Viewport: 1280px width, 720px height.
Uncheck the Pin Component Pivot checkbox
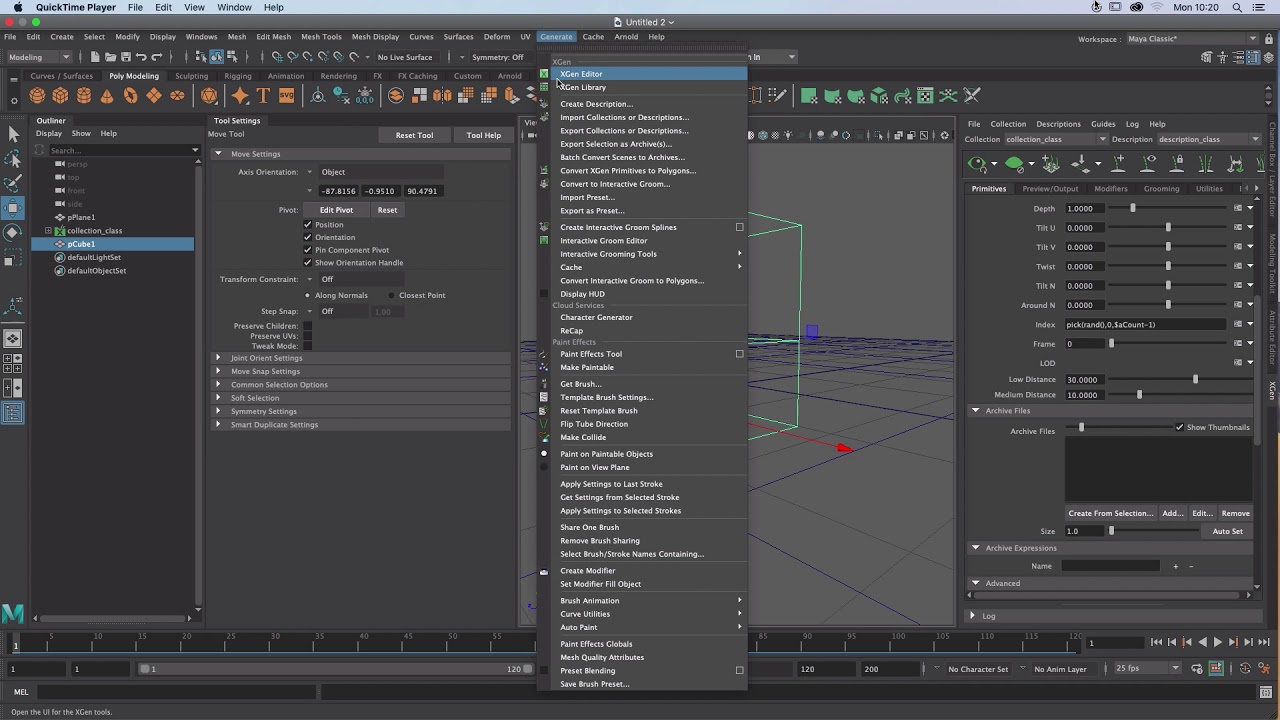[308, 250]
